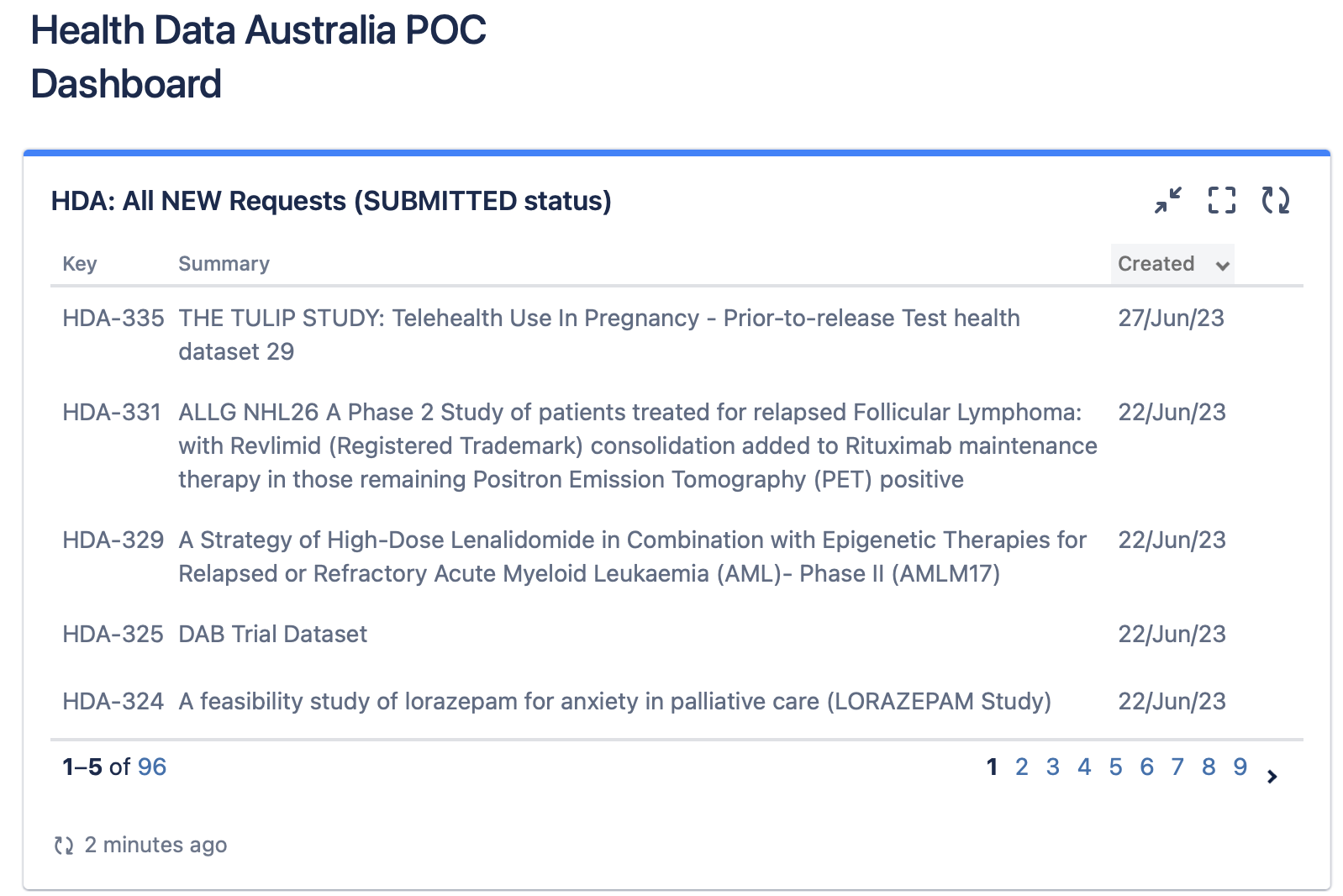1343x896 pixels.
Task: Jump to page 5 of results
Action: [x=1115, y=767]
